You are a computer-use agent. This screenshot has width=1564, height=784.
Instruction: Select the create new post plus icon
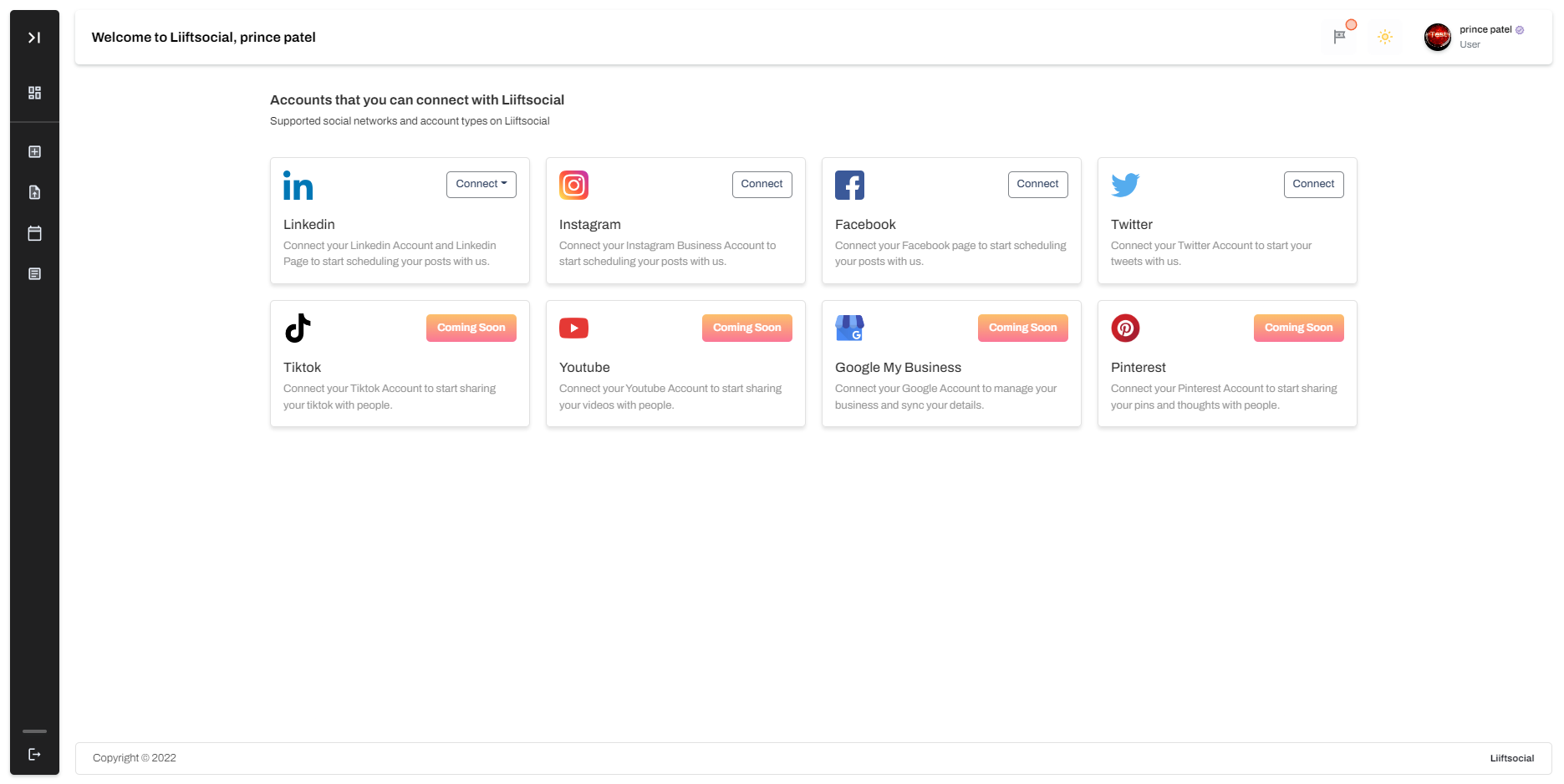click(34, 151)
